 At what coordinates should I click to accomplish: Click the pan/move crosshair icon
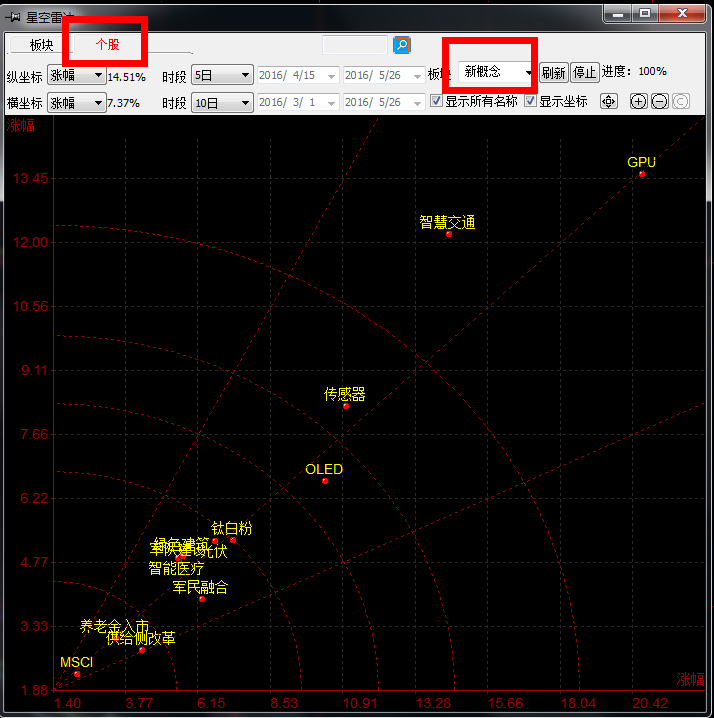coord(609,101)
